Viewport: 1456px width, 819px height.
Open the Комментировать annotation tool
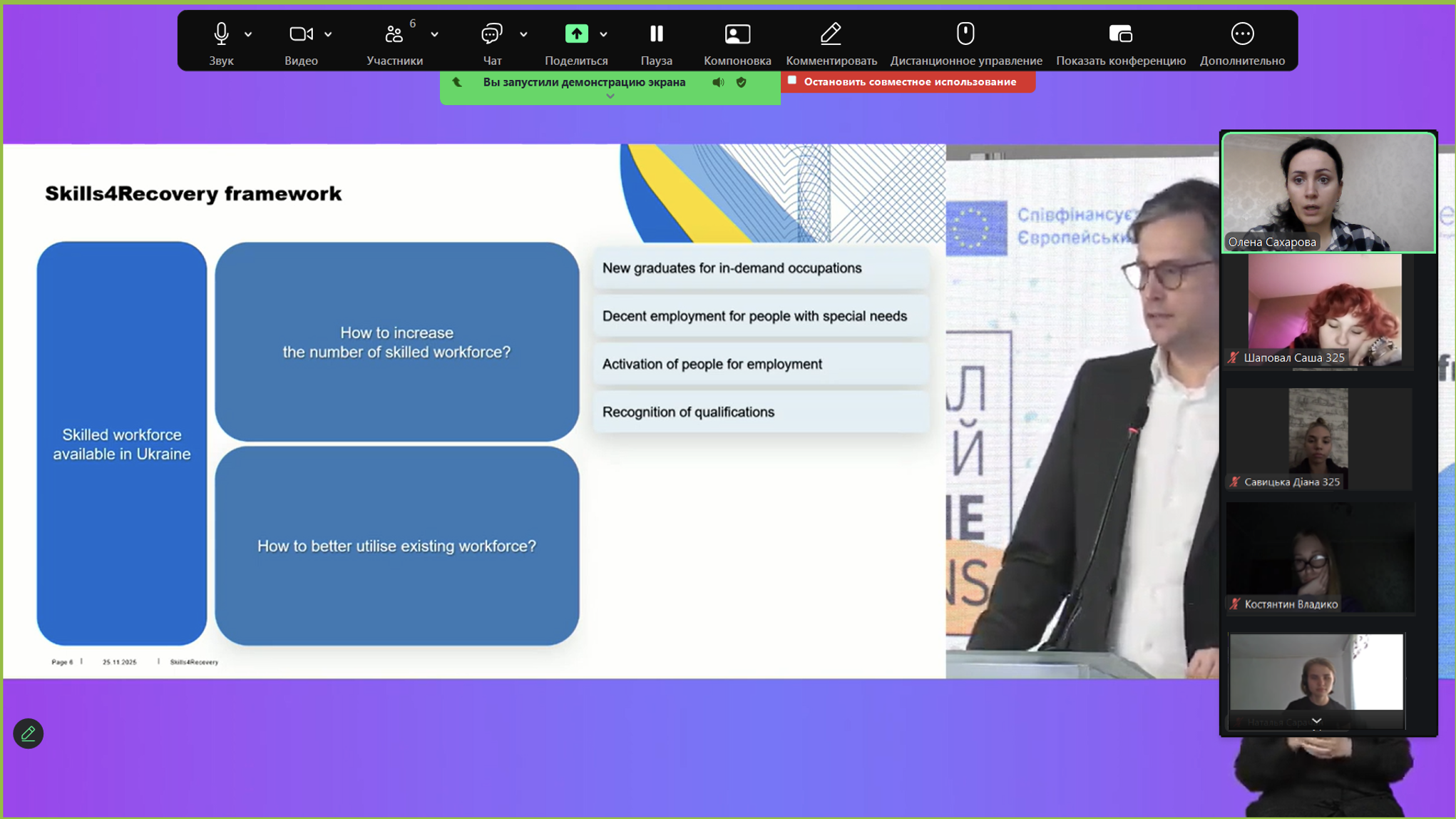click(x=831, y=34)
